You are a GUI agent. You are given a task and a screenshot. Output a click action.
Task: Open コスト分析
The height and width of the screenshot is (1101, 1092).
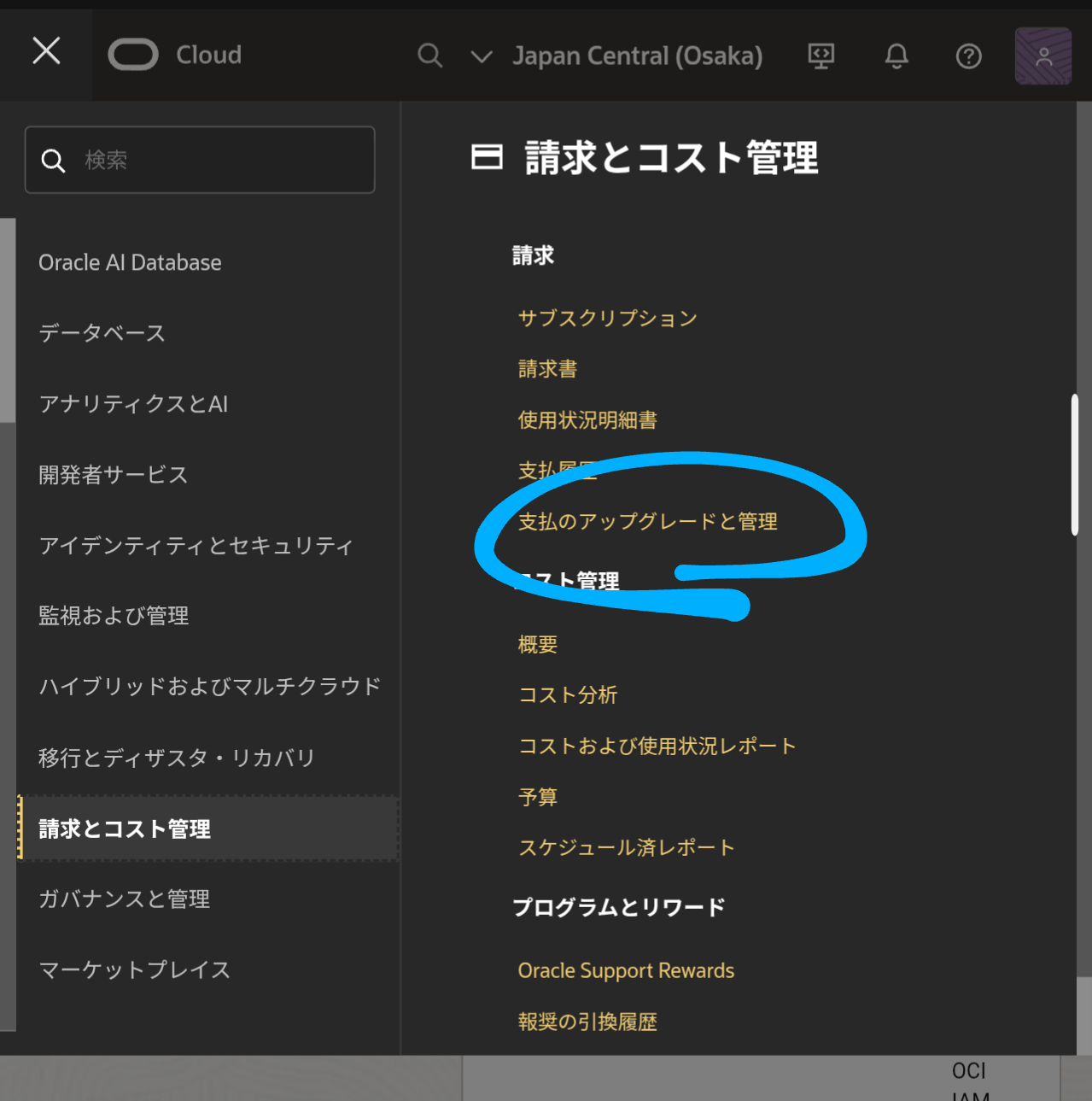coord(568,695)
